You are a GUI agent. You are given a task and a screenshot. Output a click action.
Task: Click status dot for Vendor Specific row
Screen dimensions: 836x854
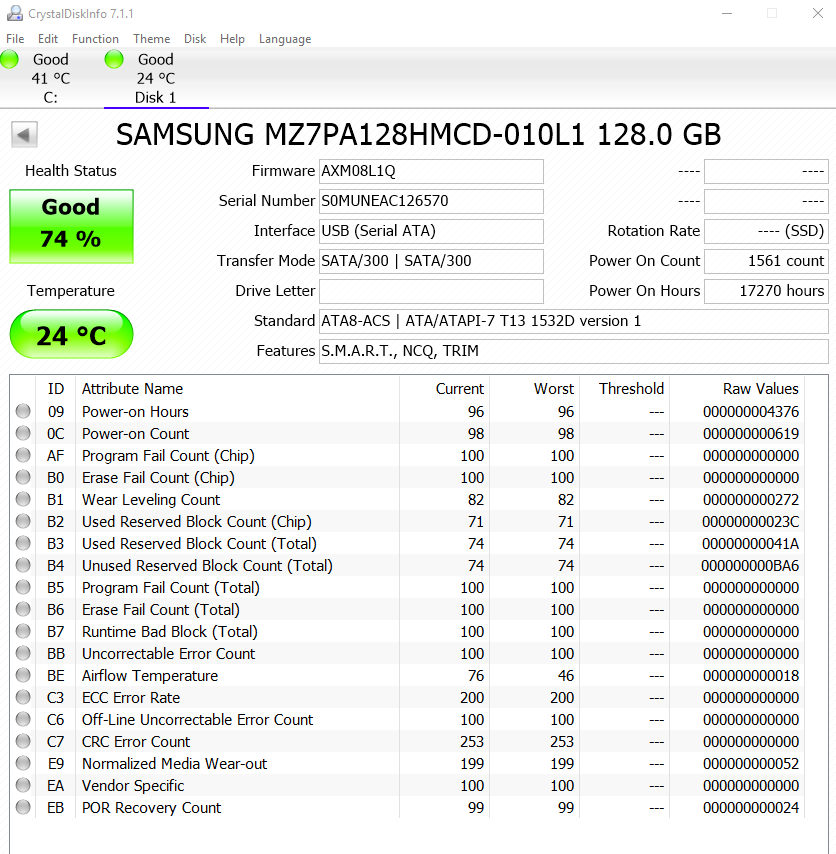click(x=23, y=785)
